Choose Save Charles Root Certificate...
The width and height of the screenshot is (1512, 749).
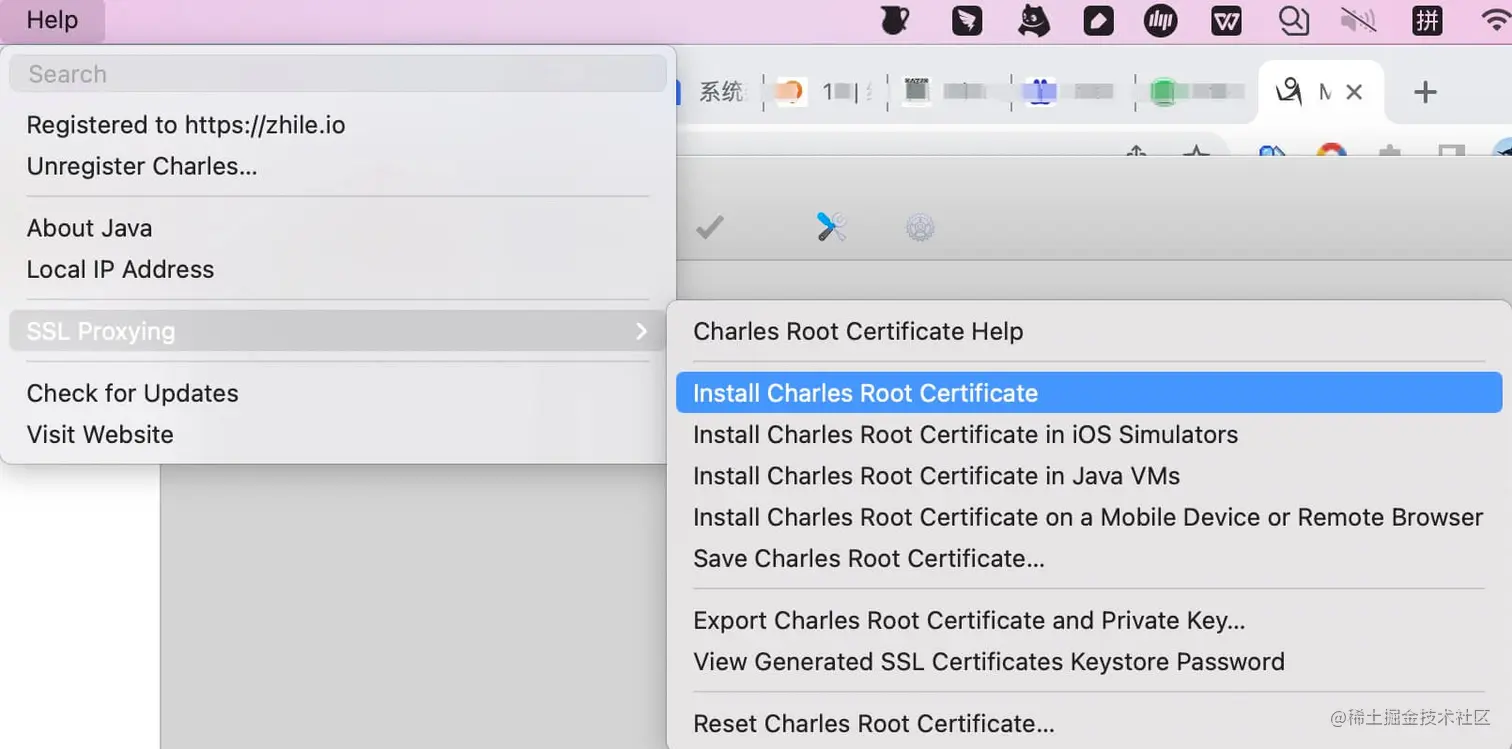(1089, 558)
